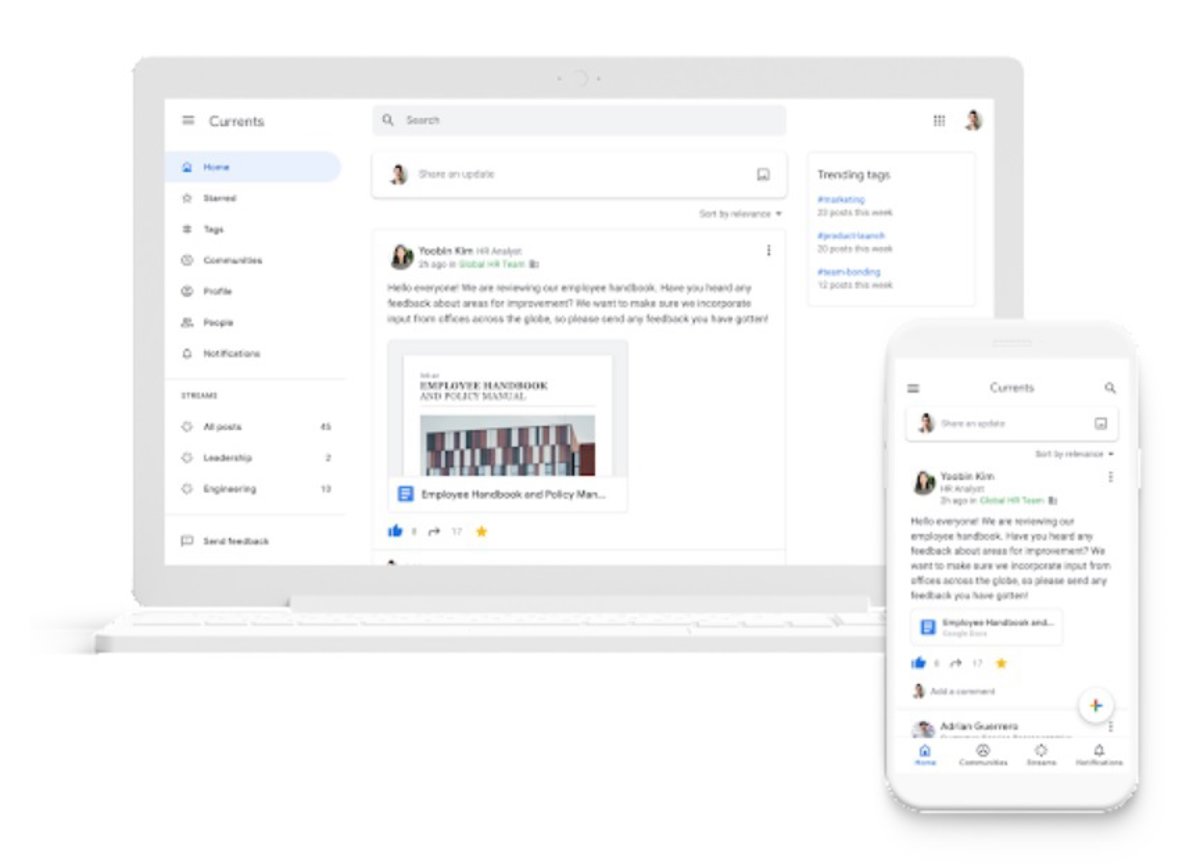Viewport: 1200px width, 867px height.
Task: Click the share arrow icon on laptop post
Action: 434,531
